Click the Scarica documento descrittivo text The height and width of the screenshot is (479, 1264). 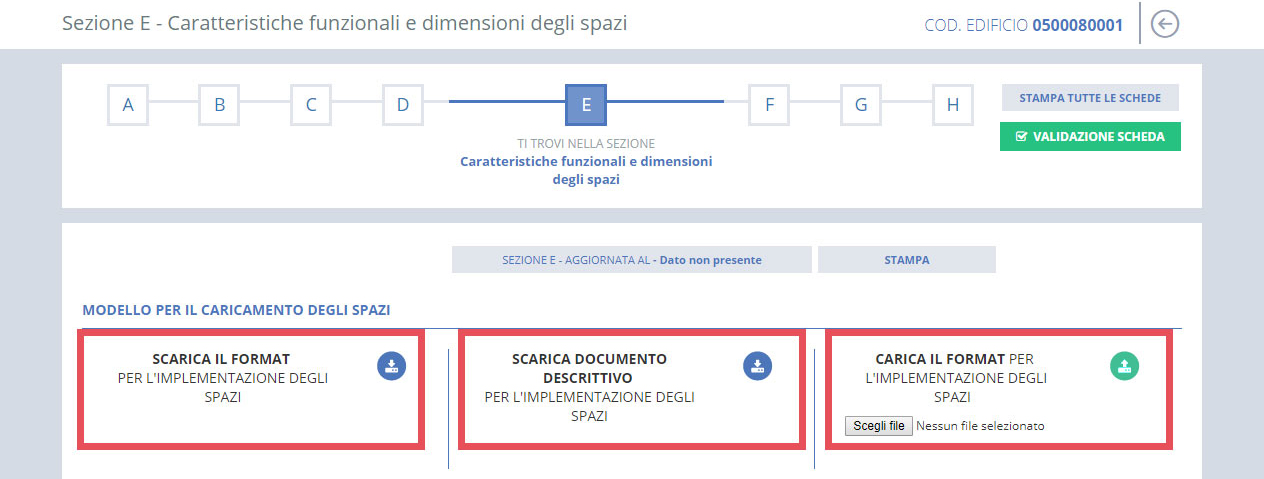pos(589,368)
